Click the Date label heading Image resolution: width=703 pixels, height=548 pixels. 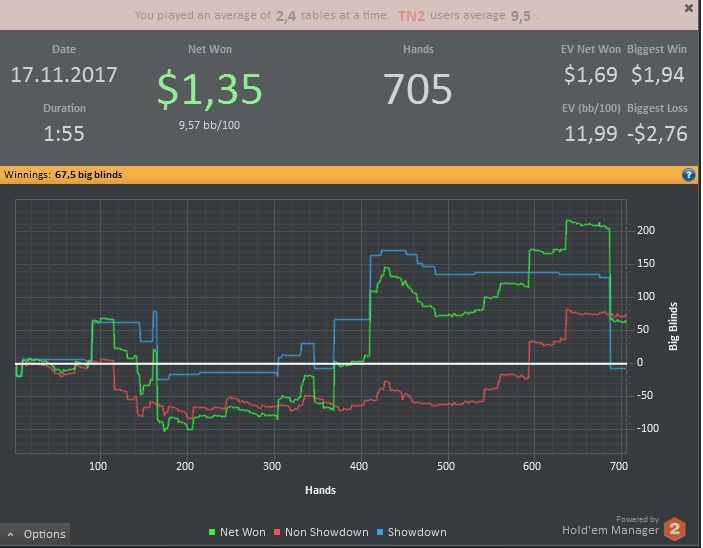(x=64, y=49)
